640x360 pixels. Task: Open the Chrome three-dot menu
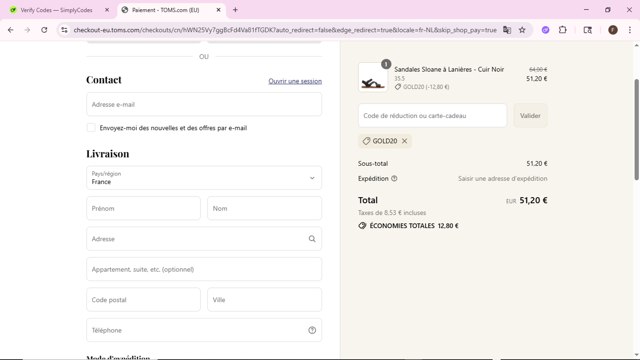point(630,30)
